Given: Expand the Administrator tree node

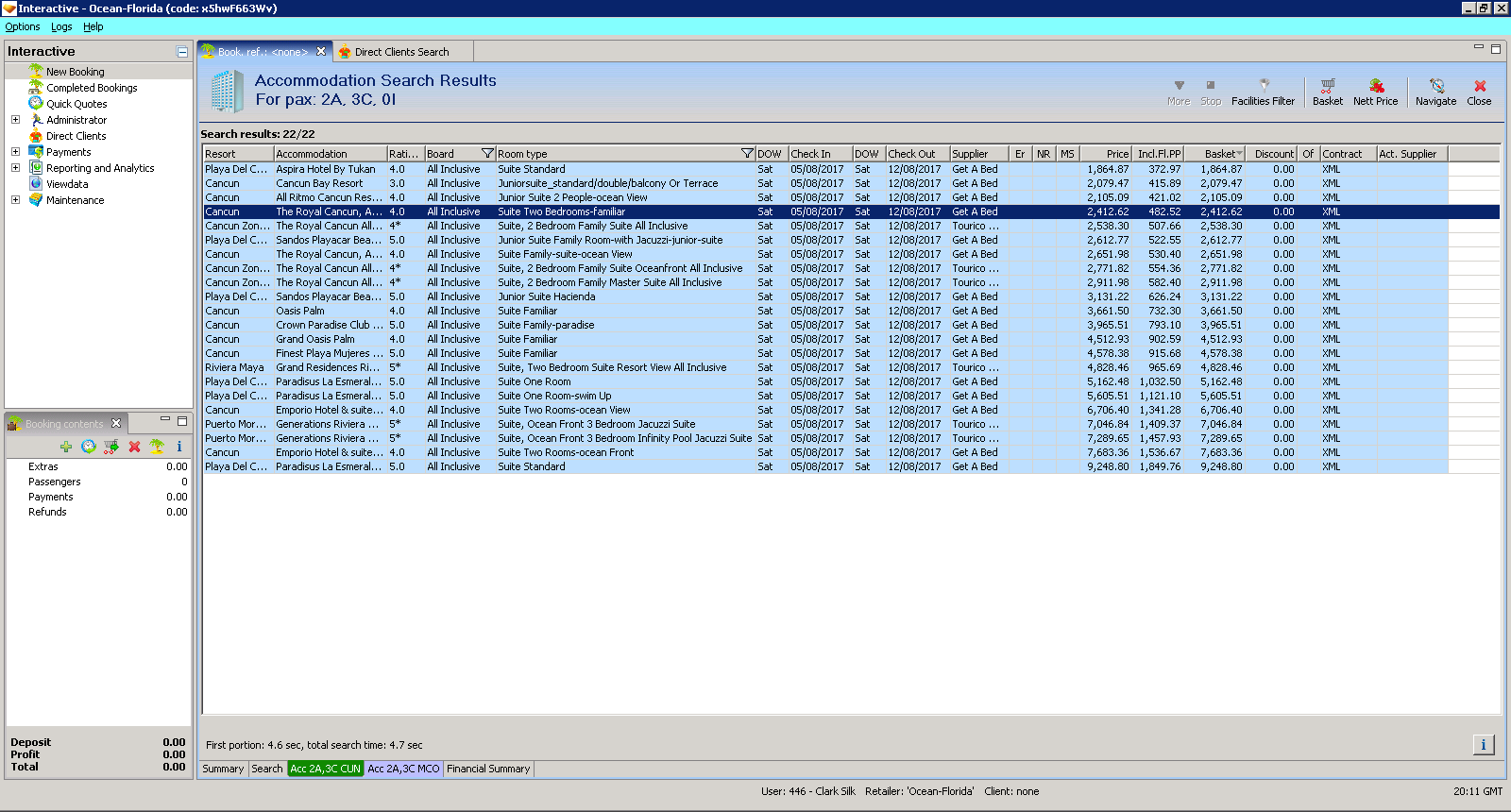Looking at the screenshot, I should (15, 120).
